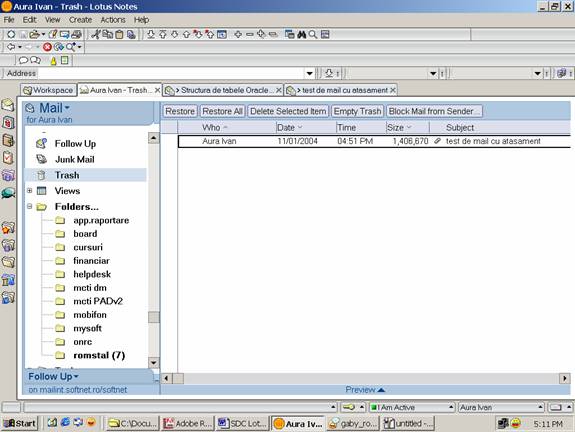Expand the Views tree node
Viewport: 575px width, 432px height.
(x=30, y=191)
